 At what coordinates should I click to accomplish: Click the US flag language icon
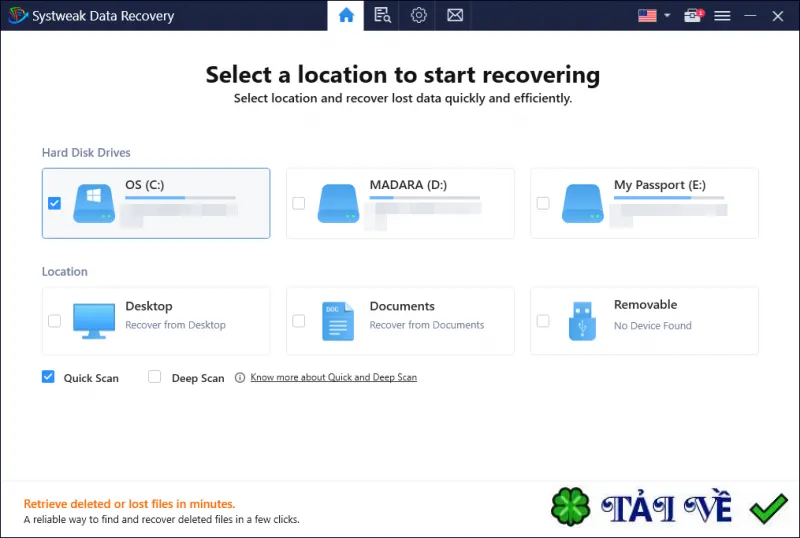click(647, 15)
